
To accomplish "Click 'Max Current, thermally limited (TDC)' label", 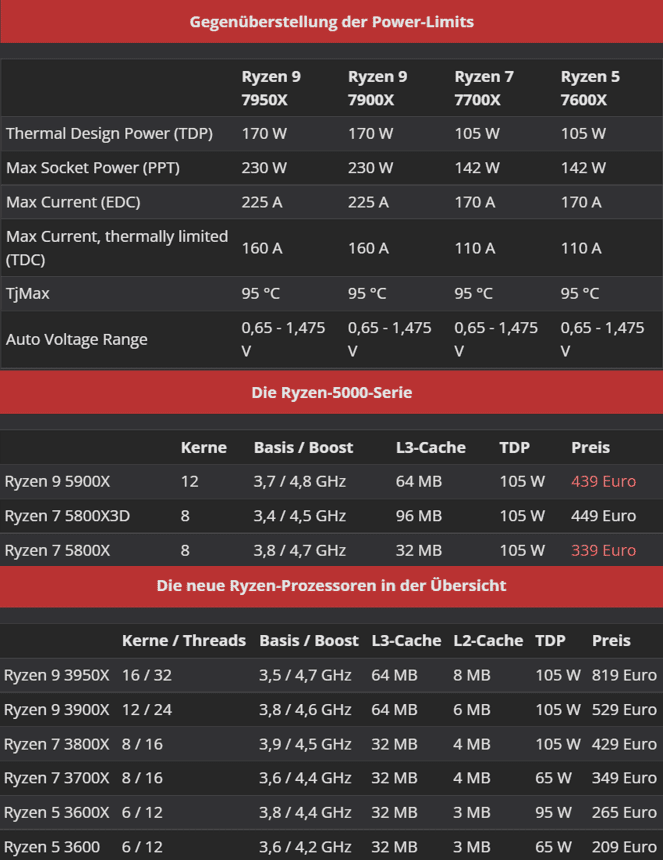I will (x=117, y=248).
